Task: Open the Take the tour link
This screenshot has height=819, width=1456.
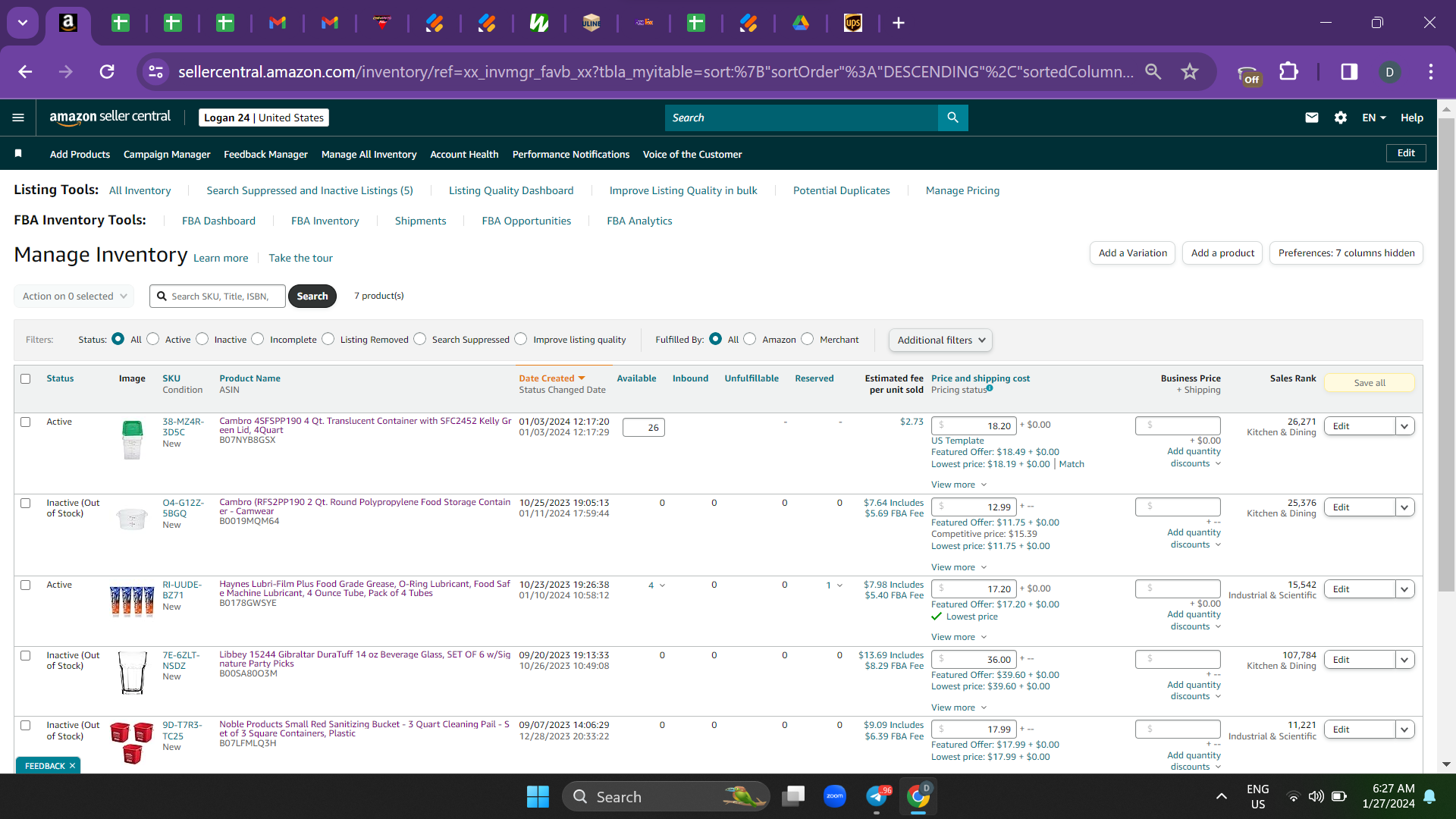Action: (x=300, y=258)
